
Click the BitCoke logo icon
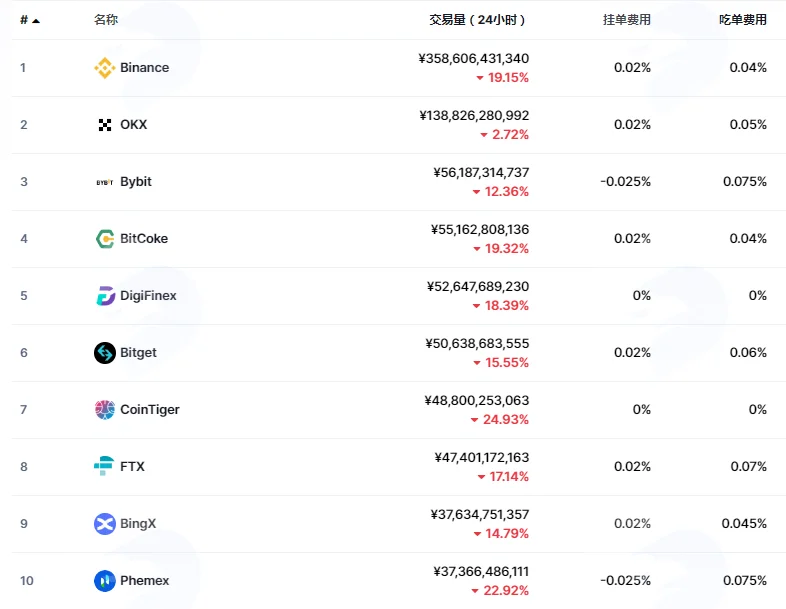105,239
